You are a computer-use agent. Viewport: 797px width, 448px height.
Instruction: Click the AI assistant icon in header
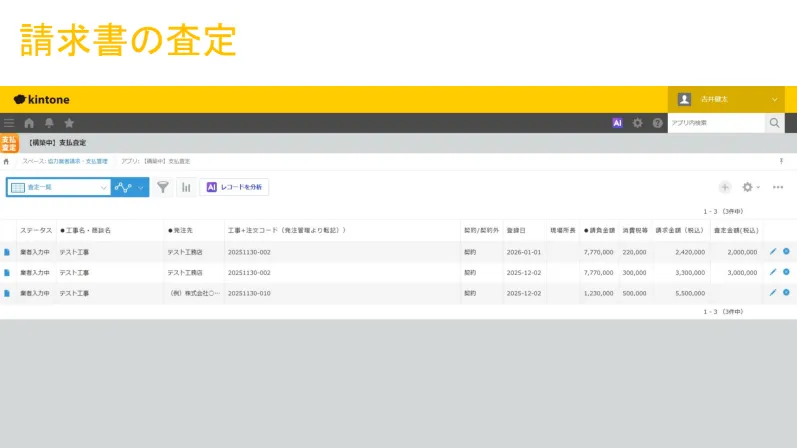tap(617, 123)
